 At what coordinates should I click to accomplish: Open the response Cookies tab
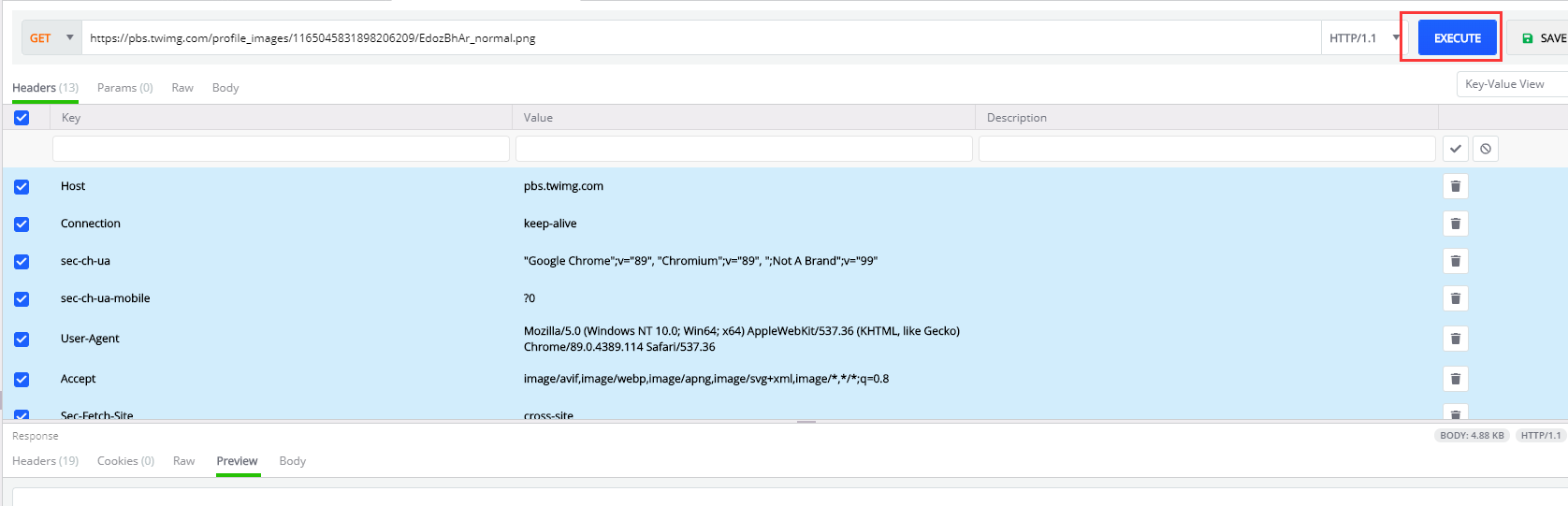pos(125,461)
